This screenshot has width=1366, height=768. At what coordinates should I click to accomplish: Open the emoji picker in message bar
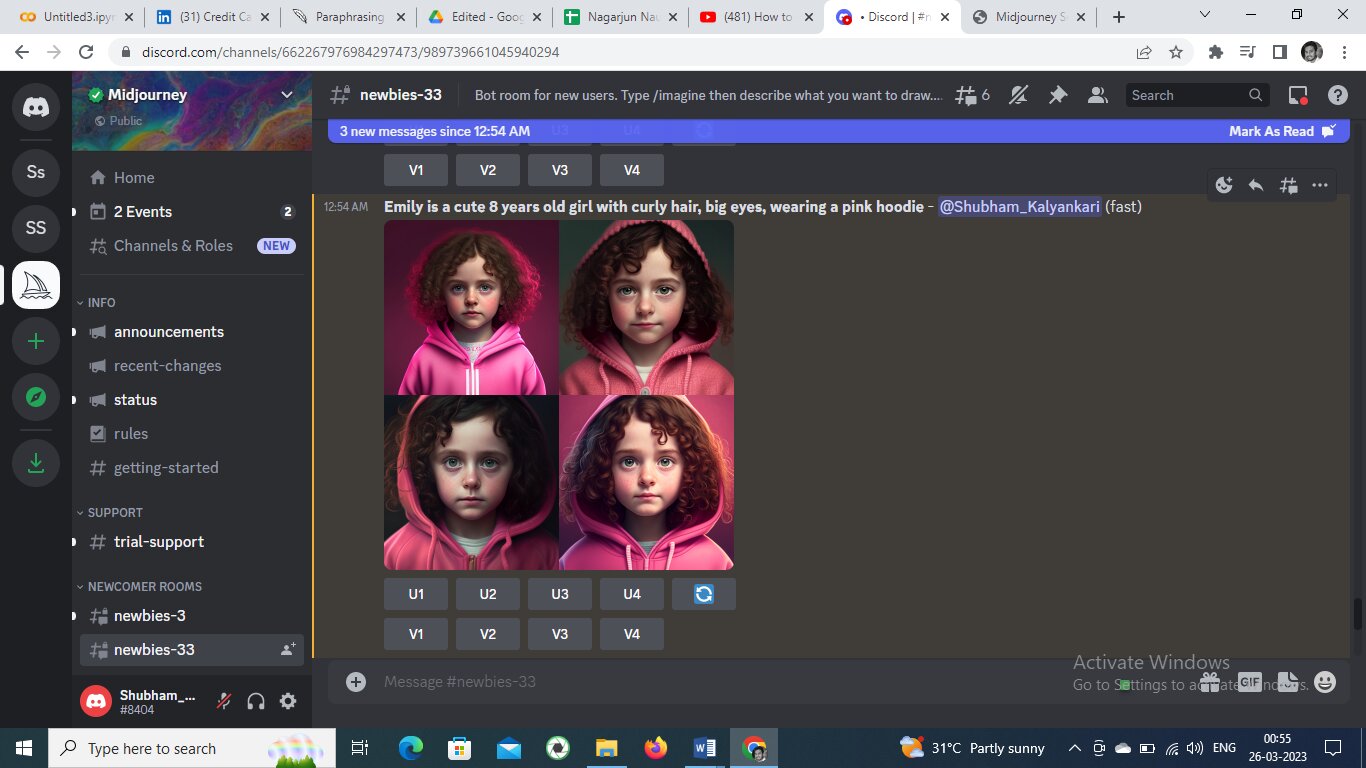pyautogui.click(x=1325, y=682)
